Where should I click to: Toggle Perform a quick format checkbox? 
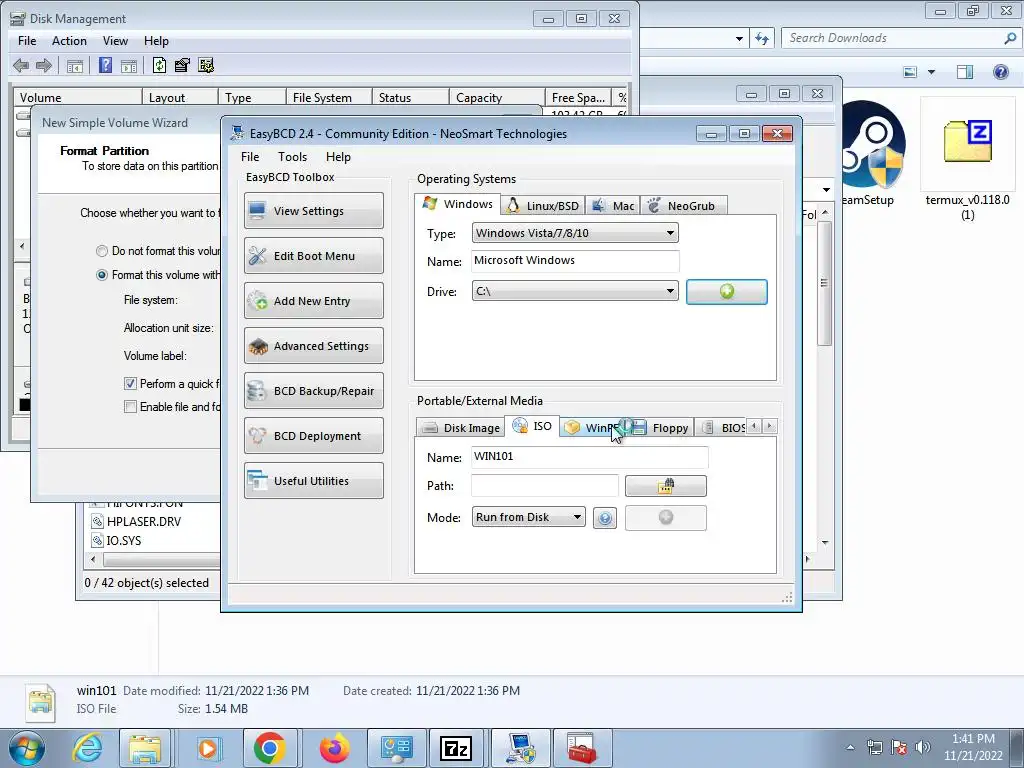[130, 383]
